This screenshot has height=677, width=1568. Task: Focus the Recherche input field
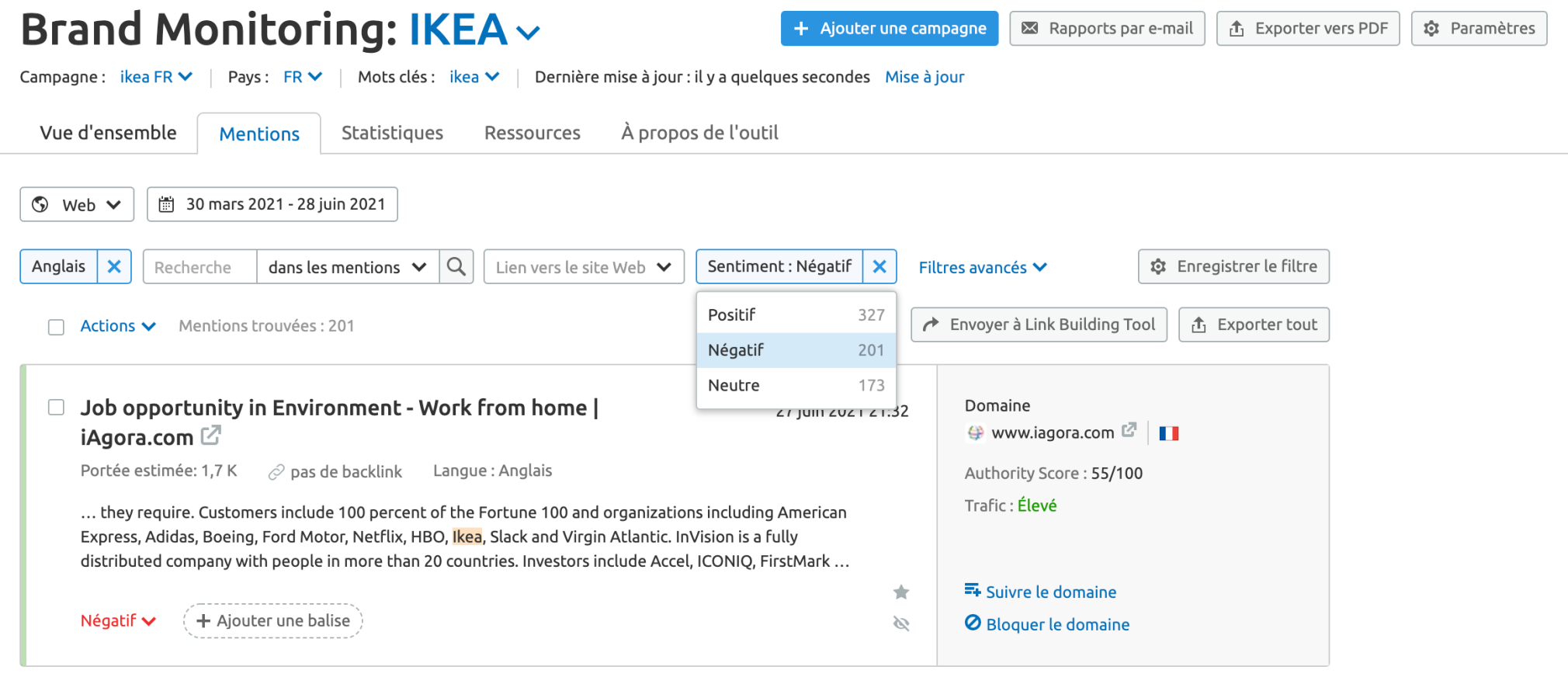pos(200,267)
